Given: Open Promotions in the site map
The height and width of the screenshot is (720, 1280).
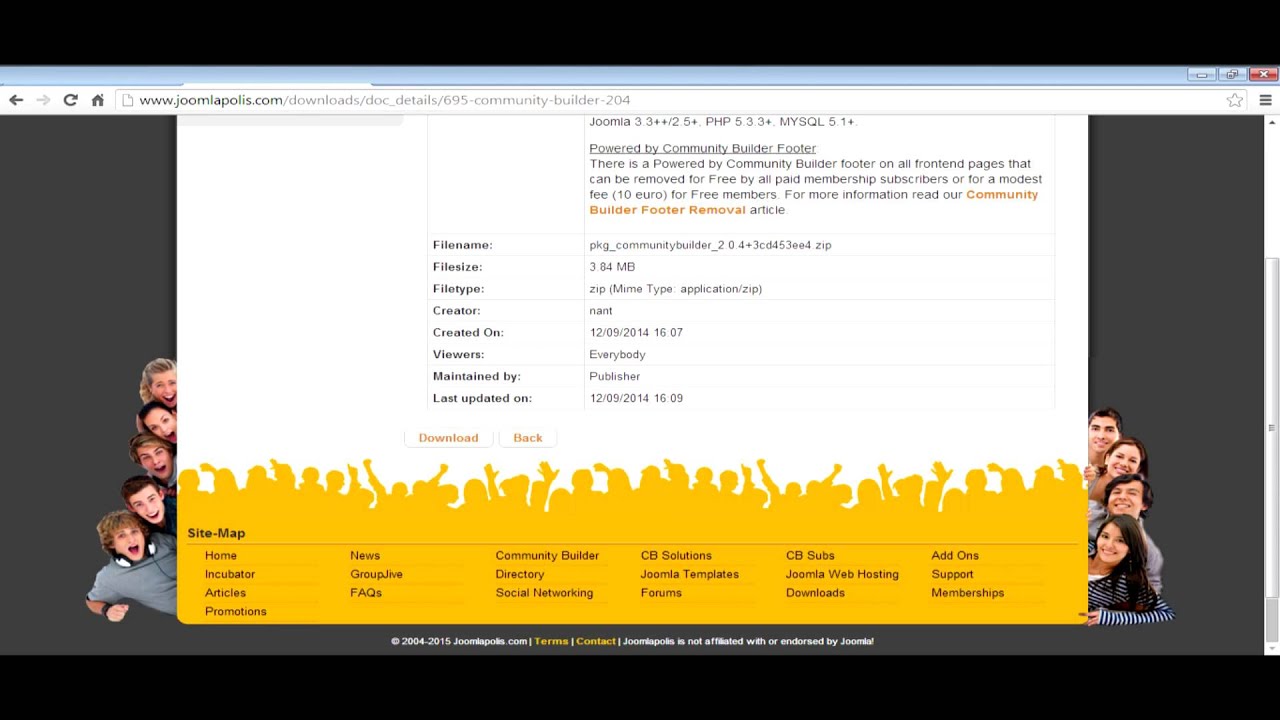Looking at the screenshot, I should point(236,612).
